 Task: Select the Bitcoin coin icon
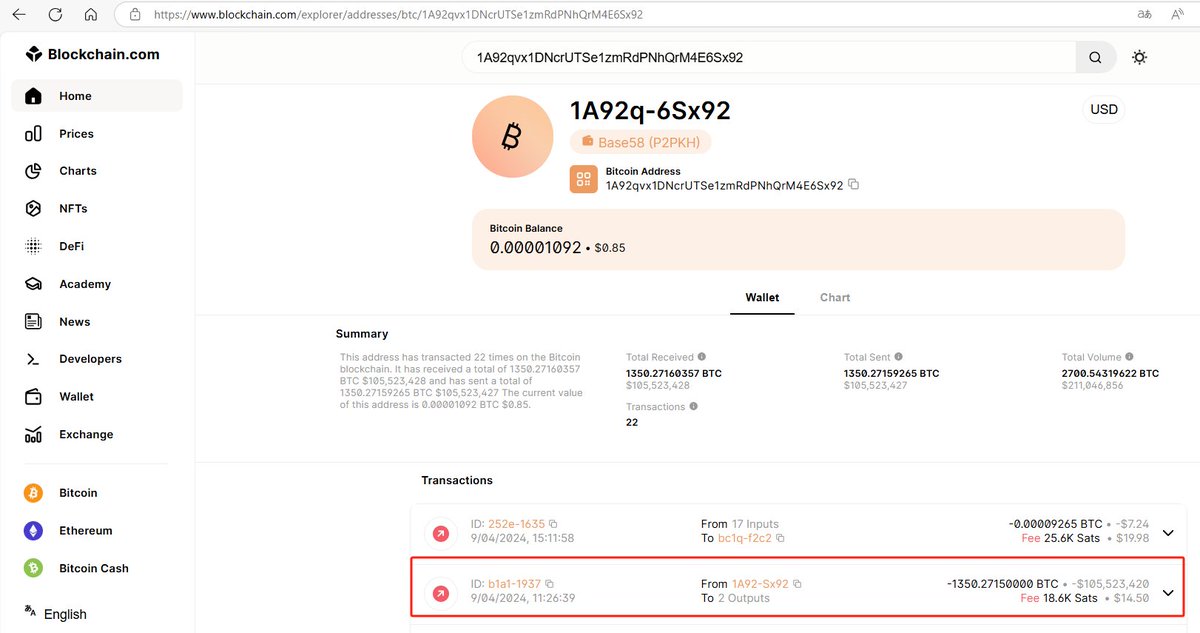(x=33, y=493)
